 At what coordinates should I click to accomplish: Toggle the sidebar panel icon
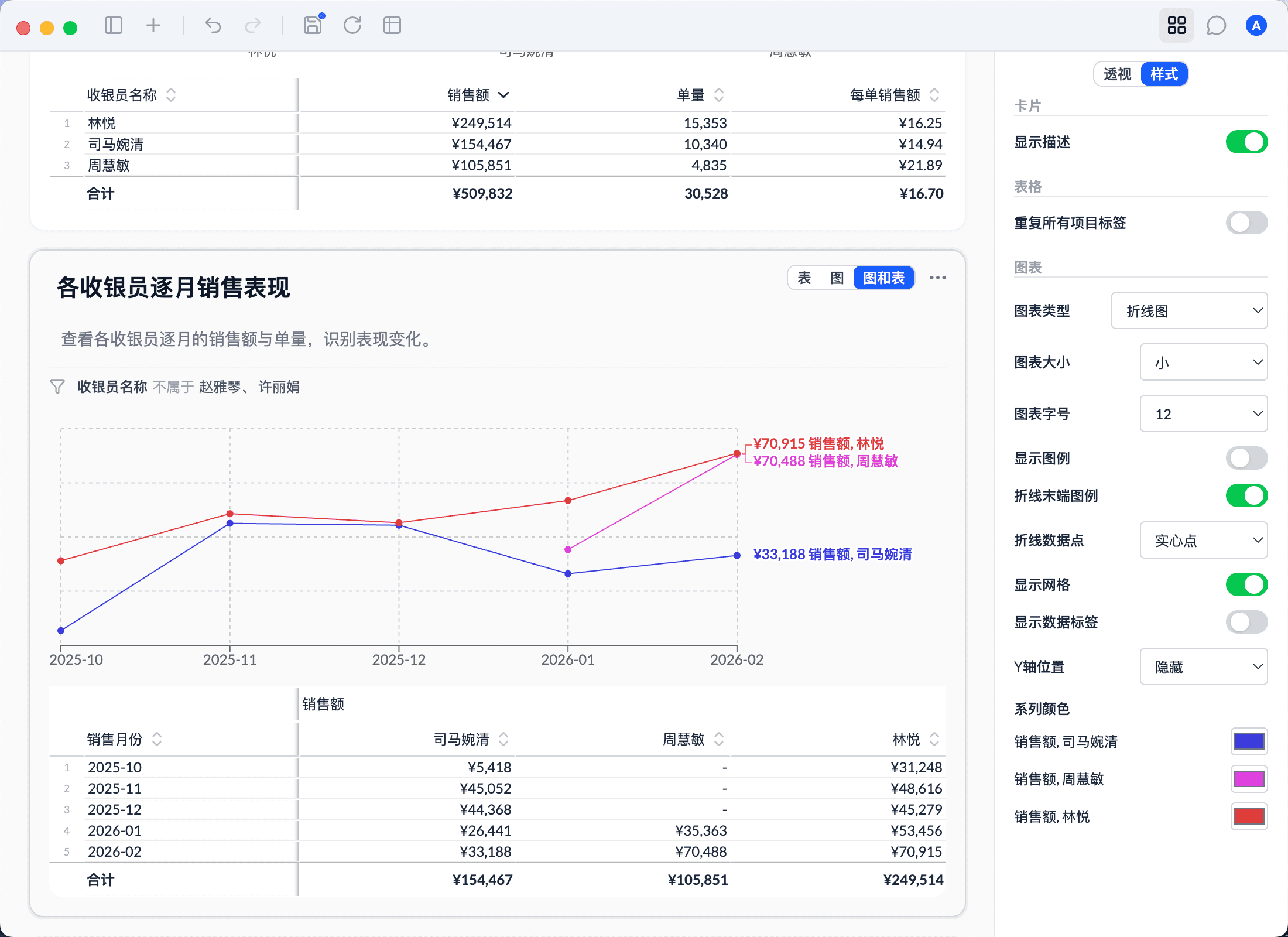tap(113, 26)
